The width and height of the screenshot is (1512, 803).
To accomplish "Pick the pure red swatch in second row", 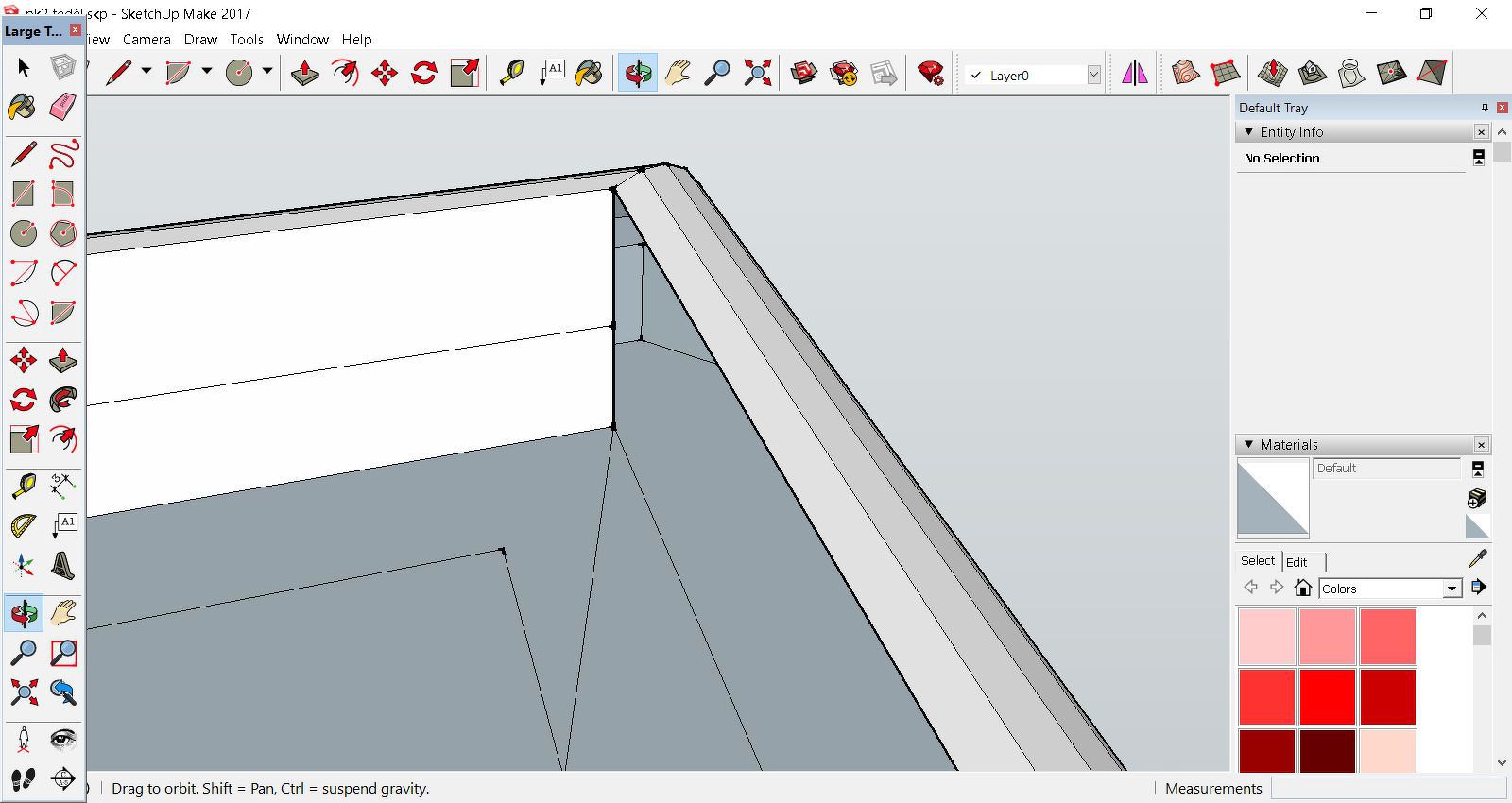I will pos(1328,697).
